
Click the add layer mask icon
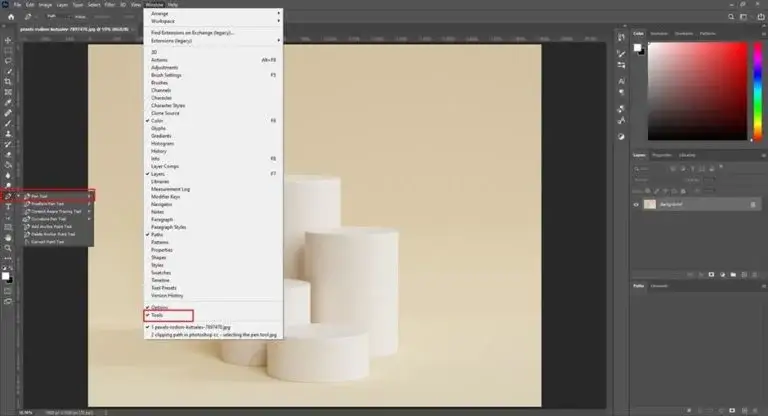[x=712, y=274]
